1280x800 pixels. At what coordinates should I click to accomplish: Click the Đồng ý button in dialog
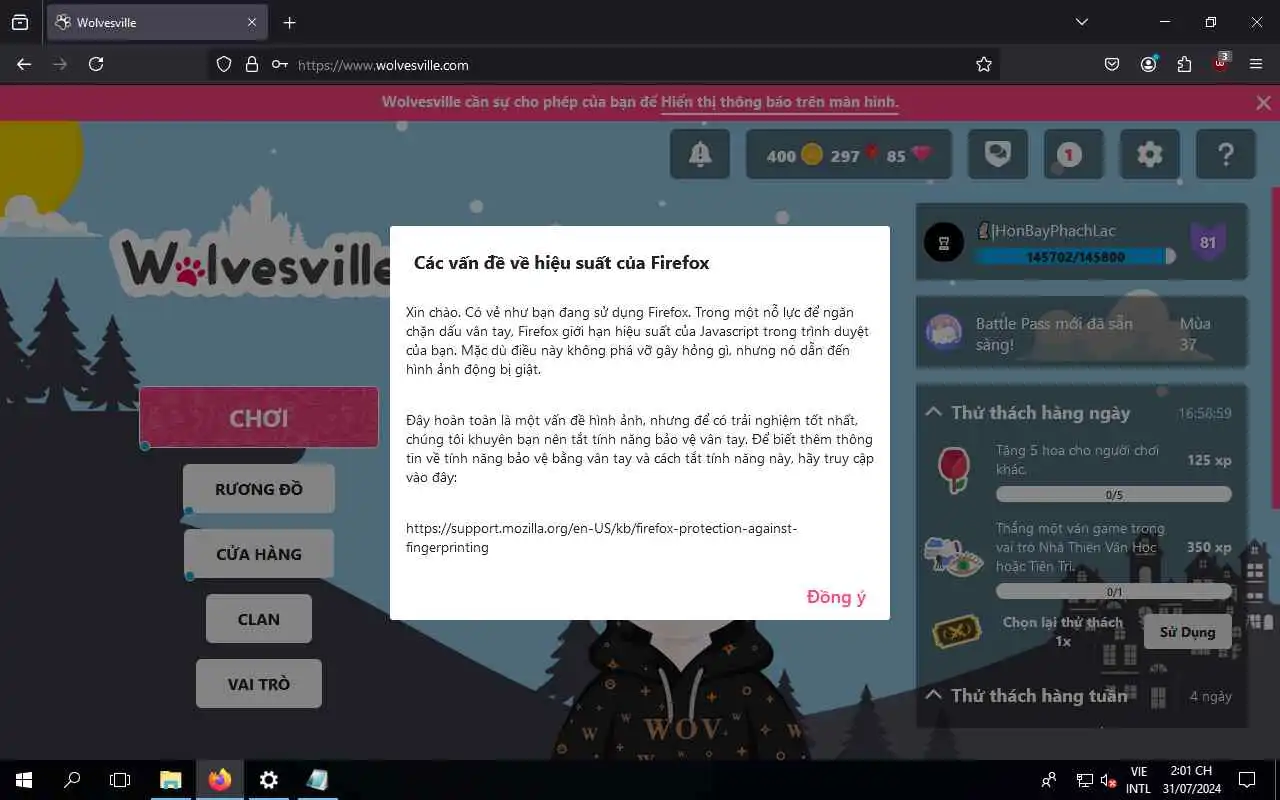(x=836, y=597)
